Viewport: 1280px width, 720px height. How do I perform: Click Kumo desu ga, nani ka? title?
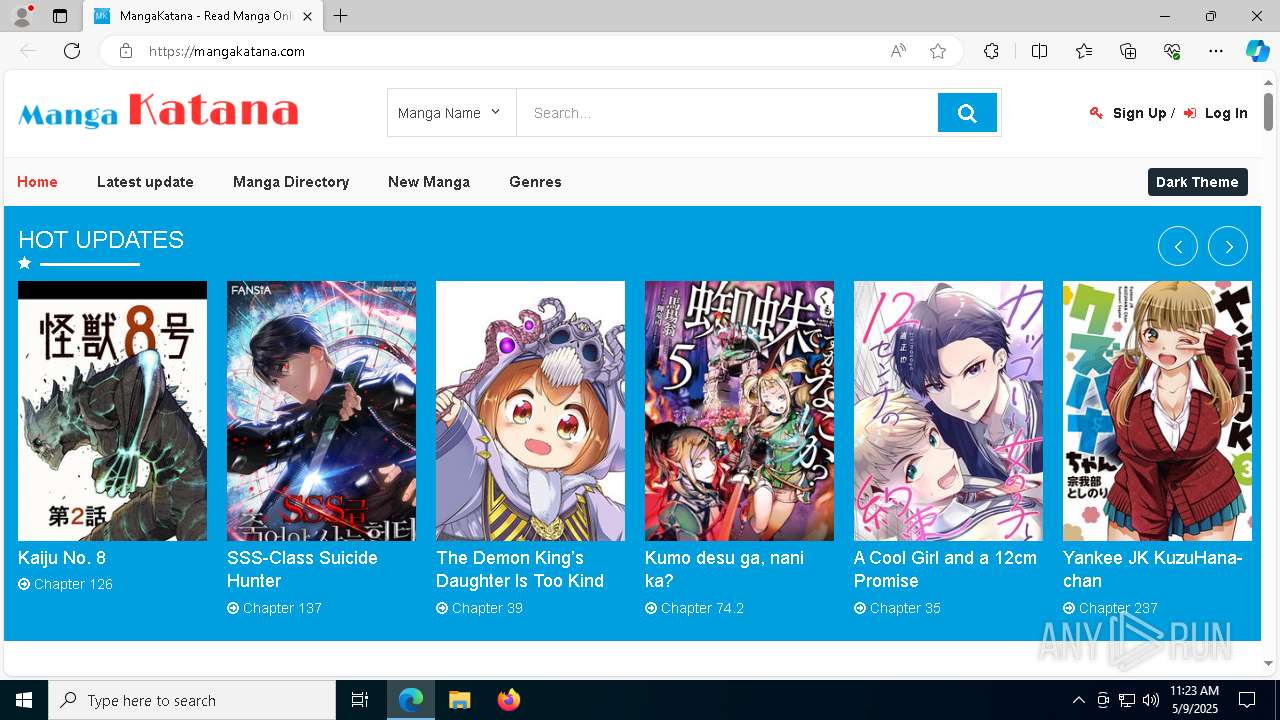724,569
